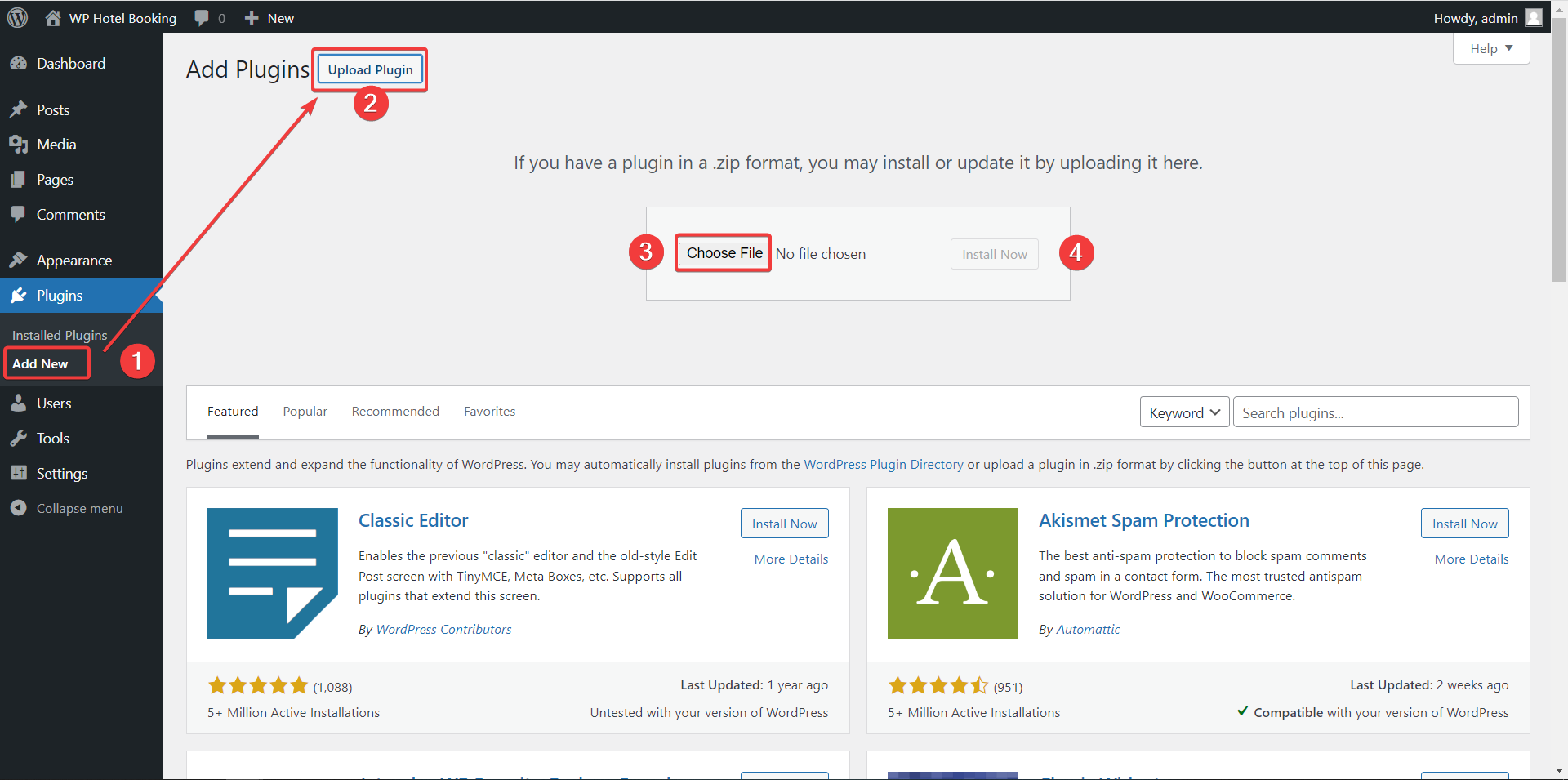Click Collapse menu text
The height and width of the screenshot is (780, 1568).
[80, 508]
